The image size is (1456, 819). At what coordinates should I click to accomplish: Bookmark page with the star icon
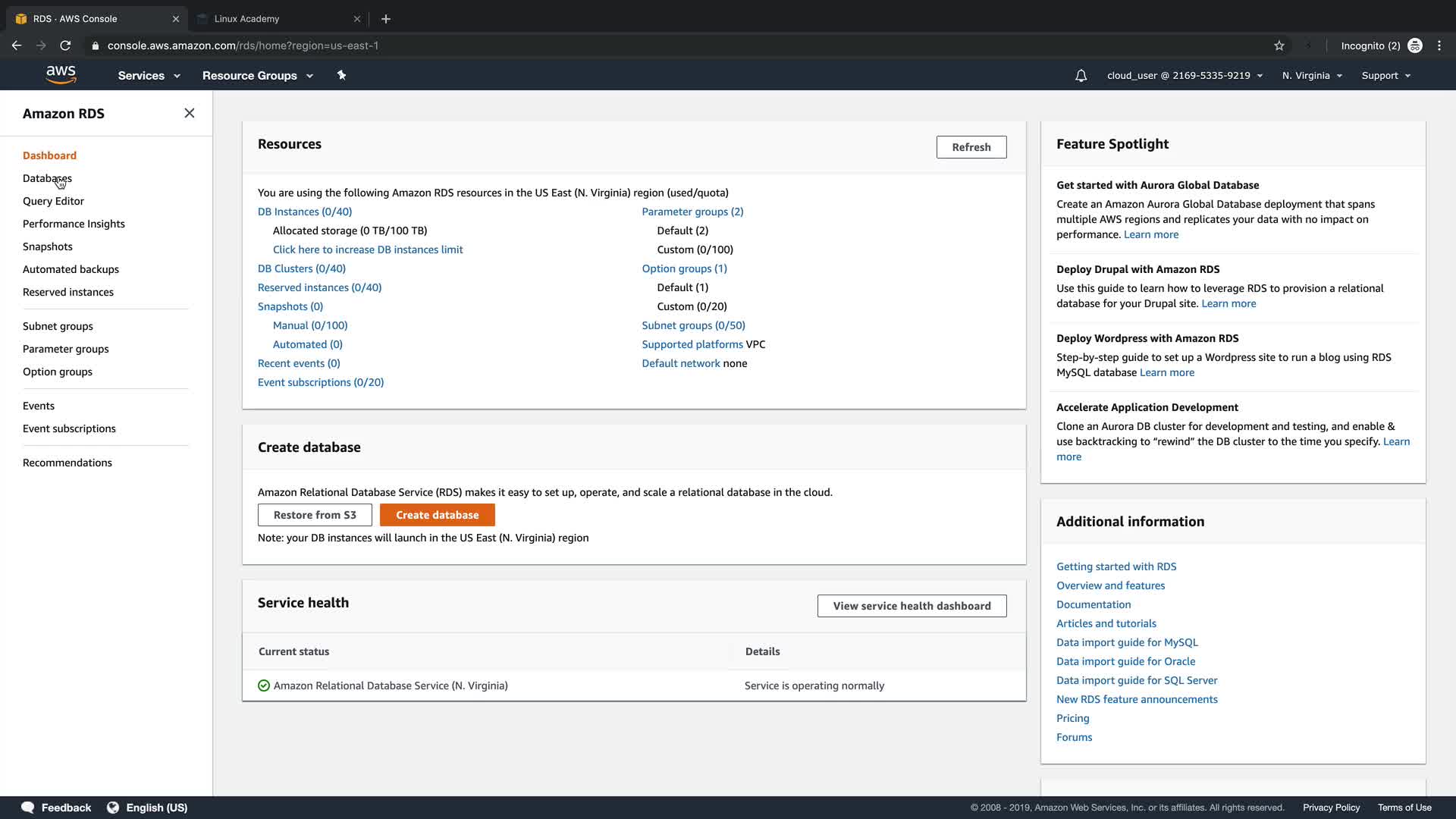1279,45
